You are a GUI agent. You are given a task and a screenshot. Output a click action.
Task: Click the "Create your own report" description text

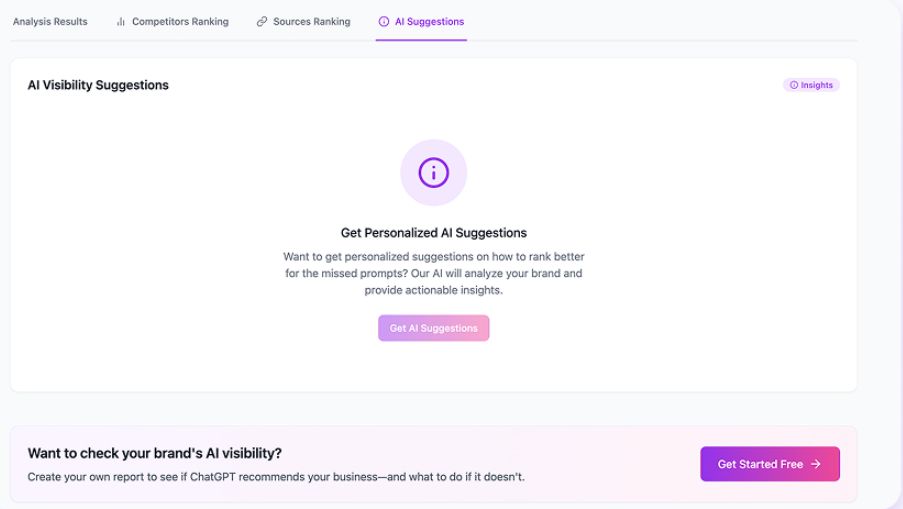[276, 477]
